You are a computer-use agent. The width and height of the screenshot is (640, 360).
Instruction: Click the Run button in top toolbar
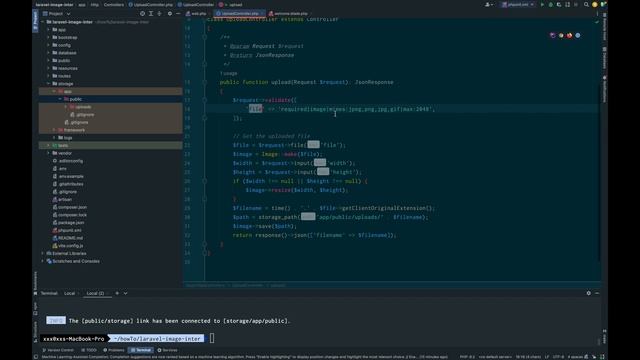click(542, 4)
